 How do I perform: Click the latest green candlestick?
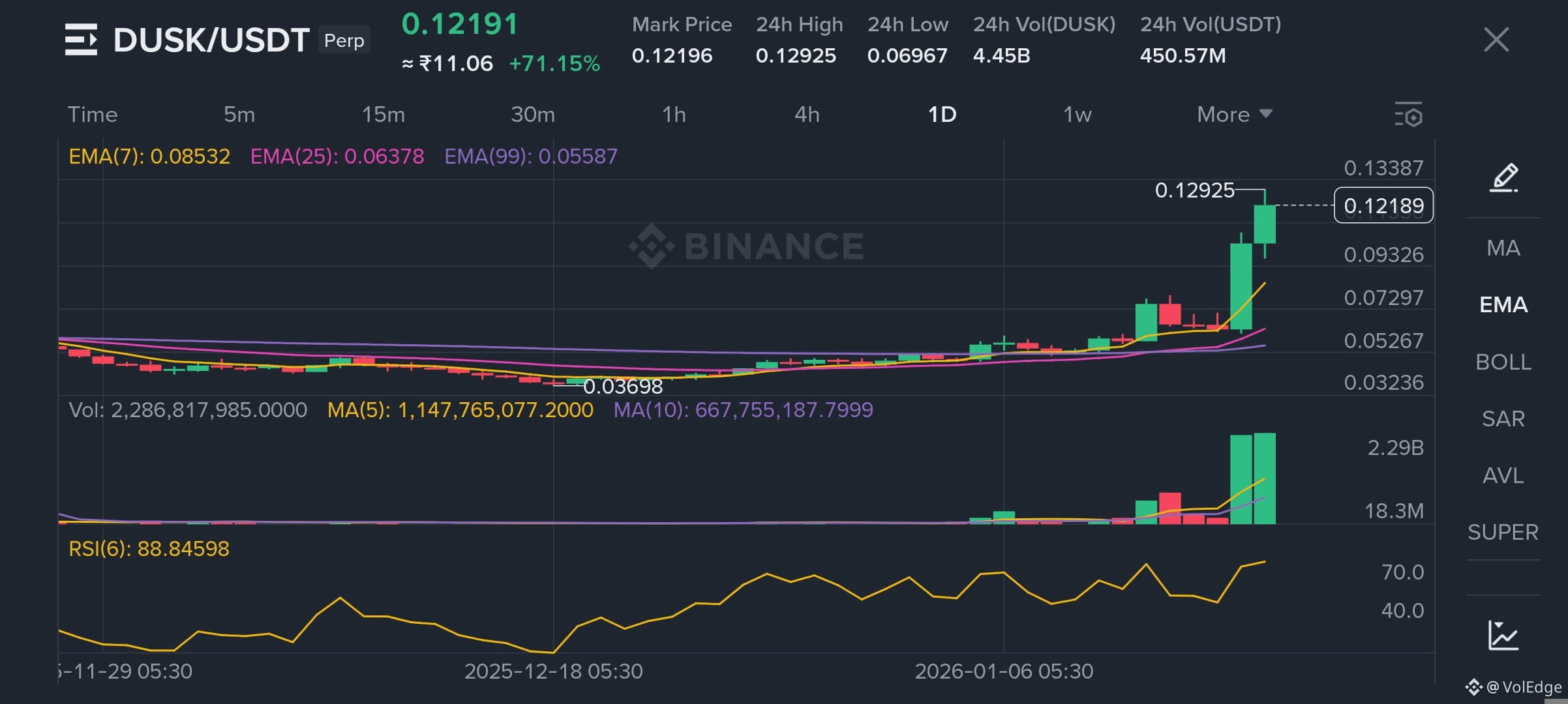(x=1265, y=224)
